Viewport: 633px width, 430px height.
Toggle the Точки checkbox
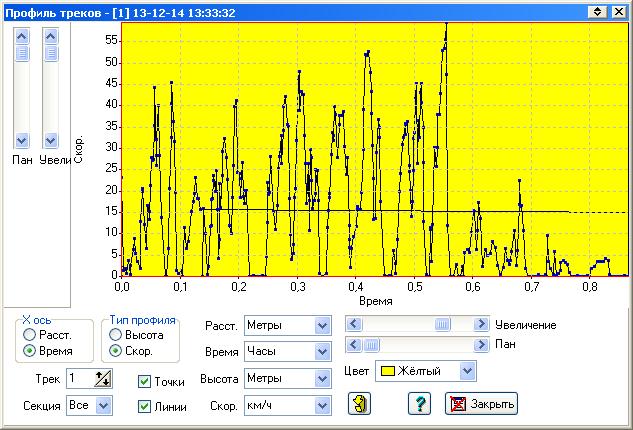point(145,381)
